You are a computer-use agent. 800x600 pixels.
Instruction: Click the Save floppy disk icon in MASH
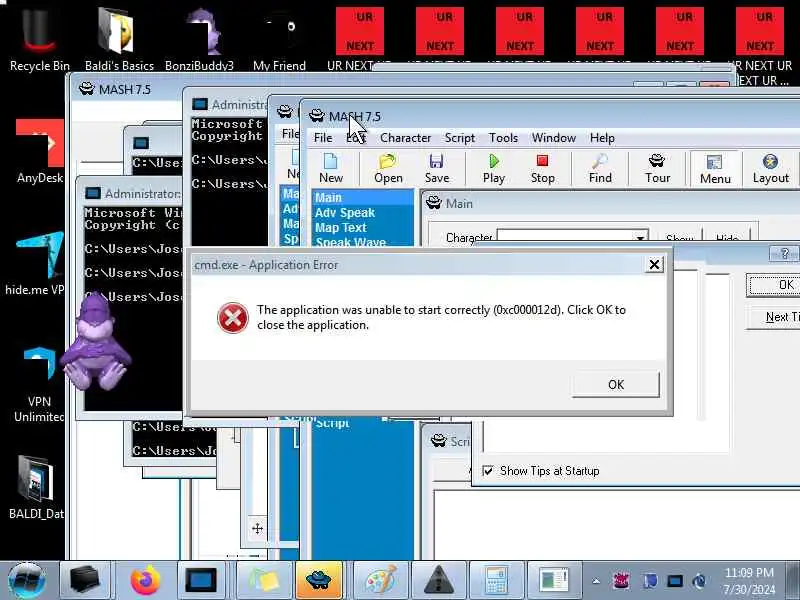tap(437, 169)
